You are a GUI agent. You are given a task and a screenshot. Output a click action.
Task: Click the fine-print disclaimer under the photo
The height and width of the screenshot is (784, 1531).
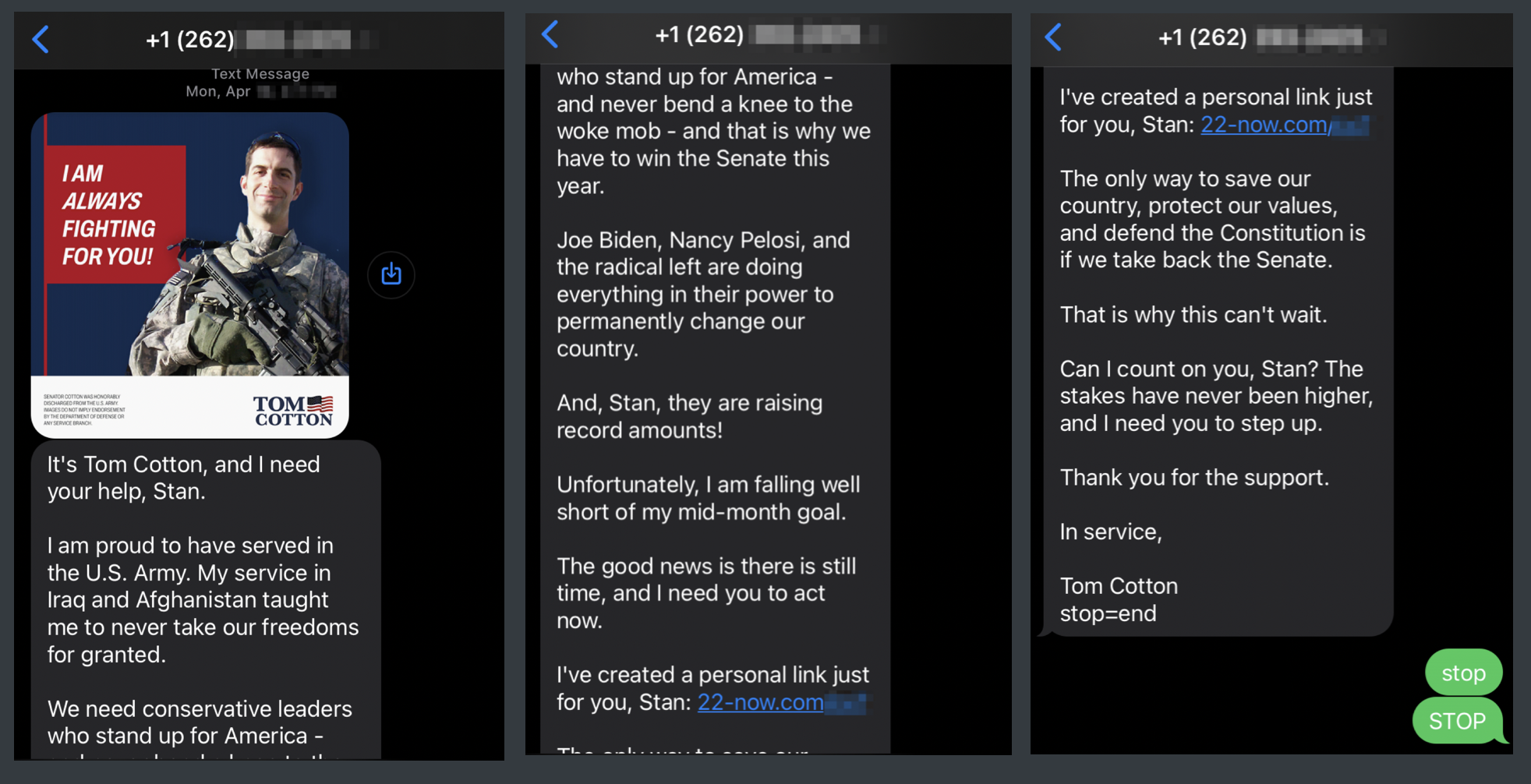point(84,410)
